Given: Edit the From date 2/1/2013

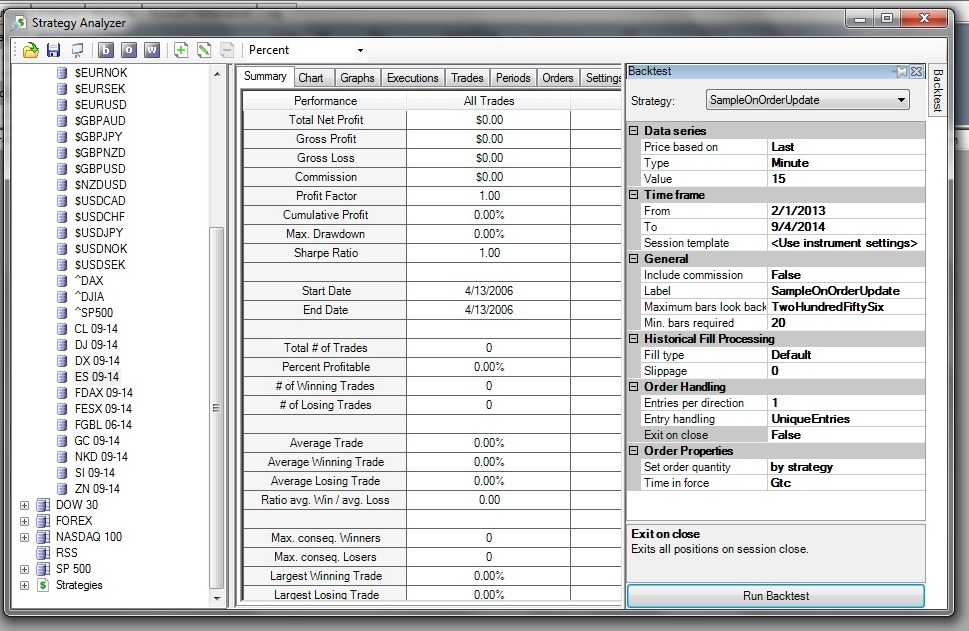Looking at the screenshot, I should click(x=846, y=211).
